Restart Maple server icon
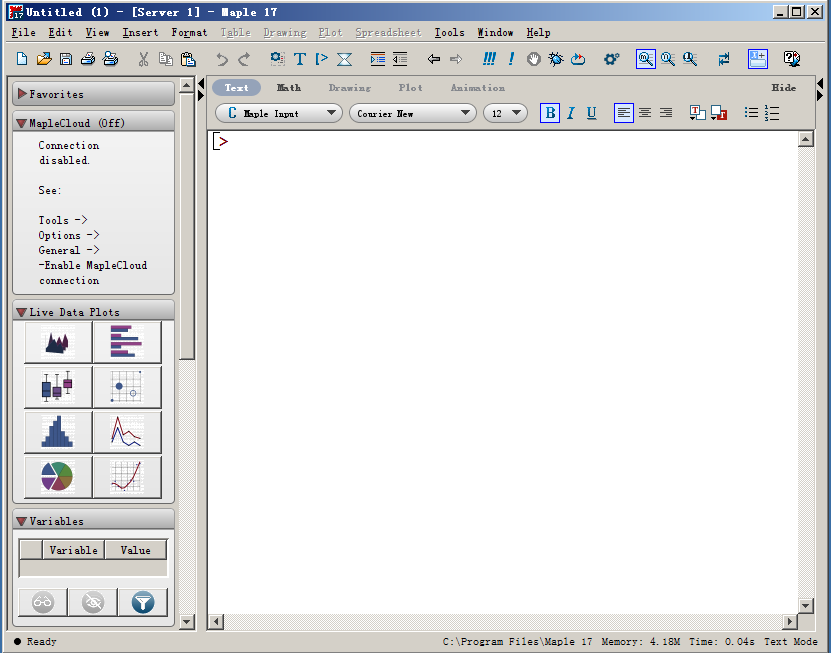The height and width of the screenshot is (653, 831). click(578, 59)
